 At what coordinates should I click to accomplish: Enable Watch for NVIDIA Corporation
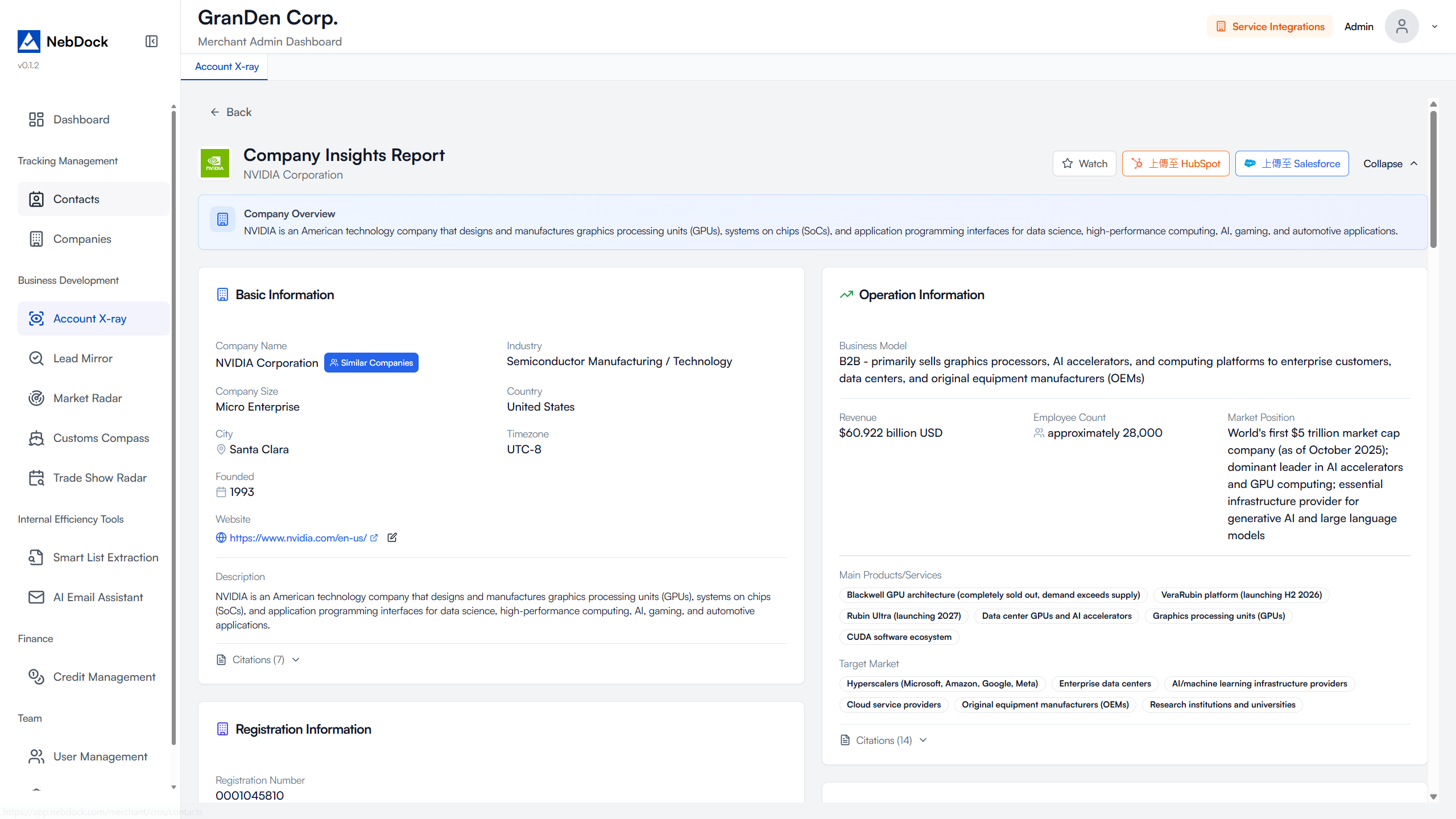pos(1084,163)
